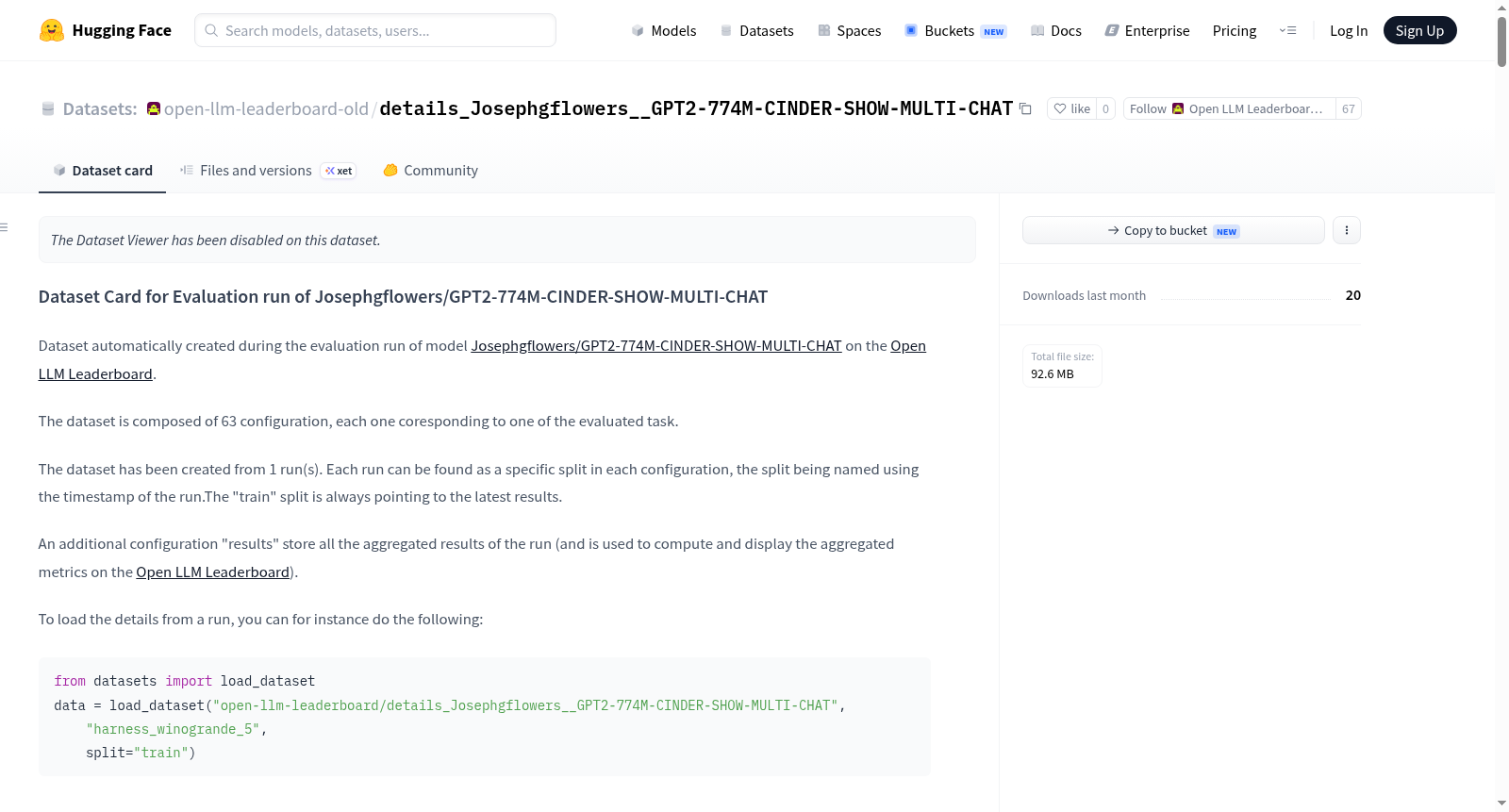Open the open-llm-leaderboard-old organization
Image resolution: width=1509 pixels, height=812 pixels.
tap(266, 109)
